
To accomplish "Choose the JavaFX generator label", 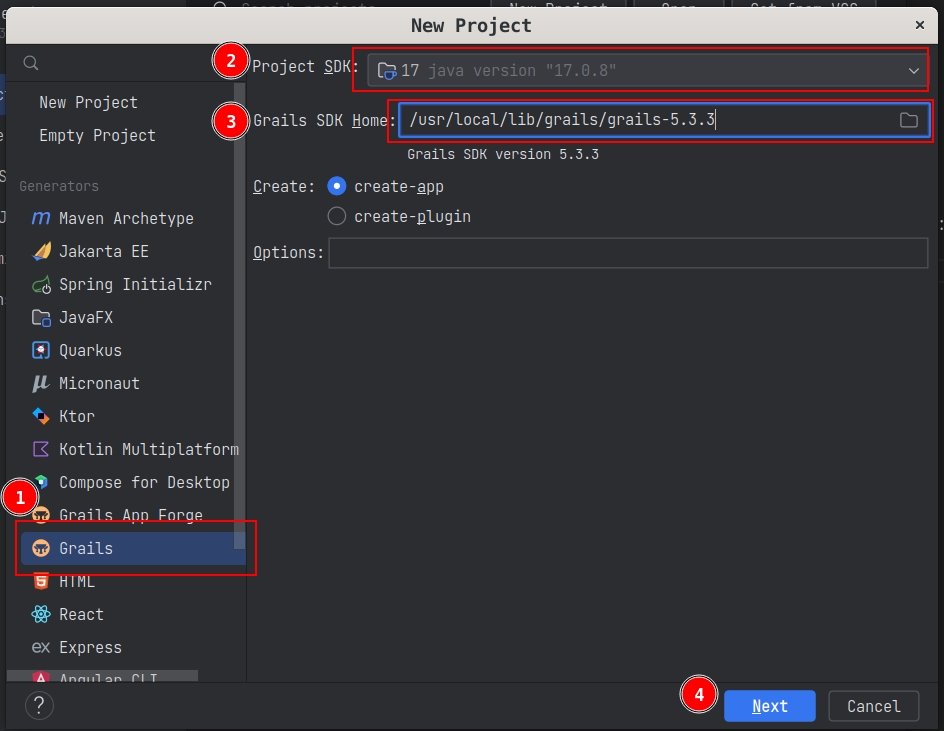I will pos(86,317).
